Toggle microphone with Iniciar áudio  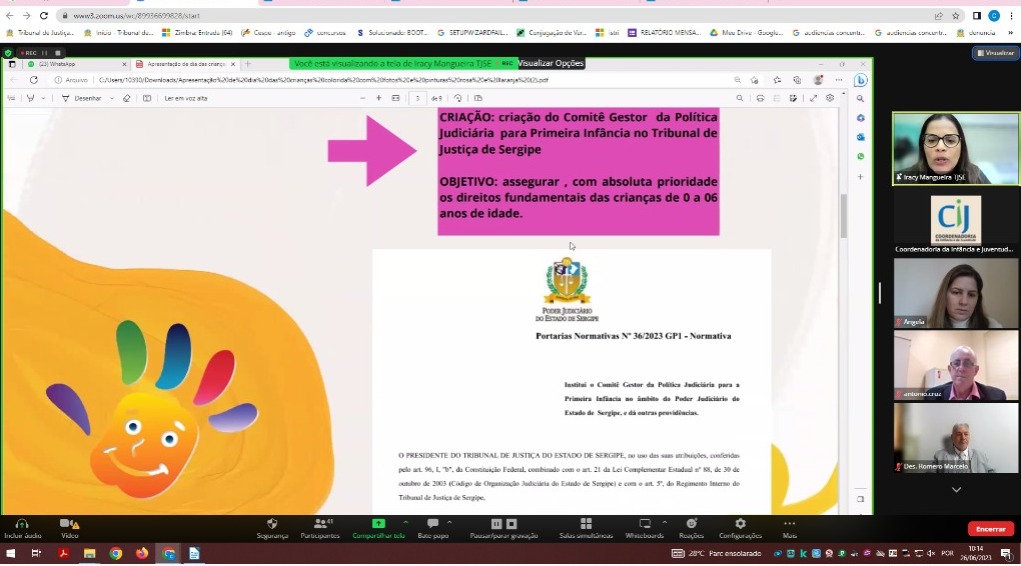[22, 527]
